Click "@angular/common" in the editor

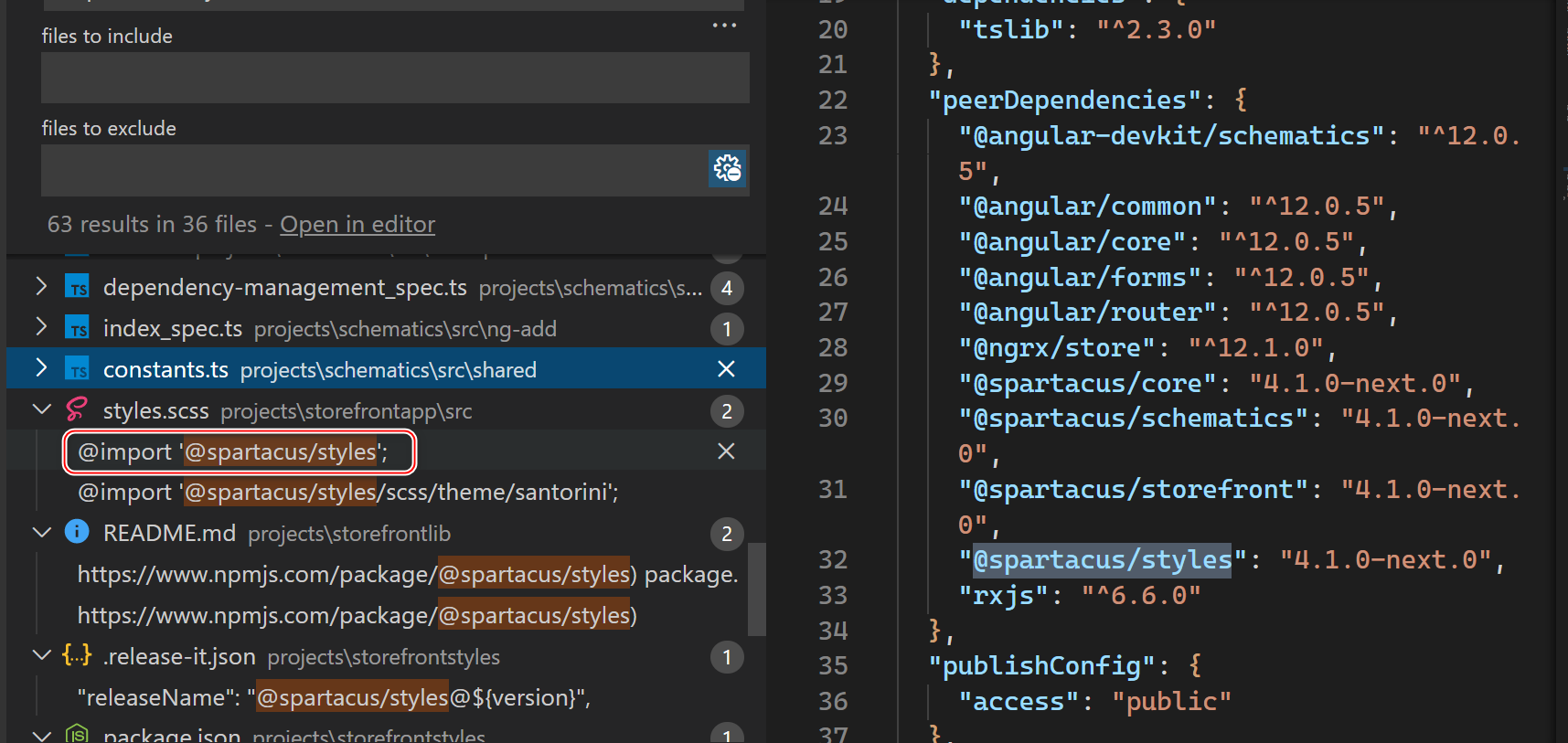point(1087,207)
